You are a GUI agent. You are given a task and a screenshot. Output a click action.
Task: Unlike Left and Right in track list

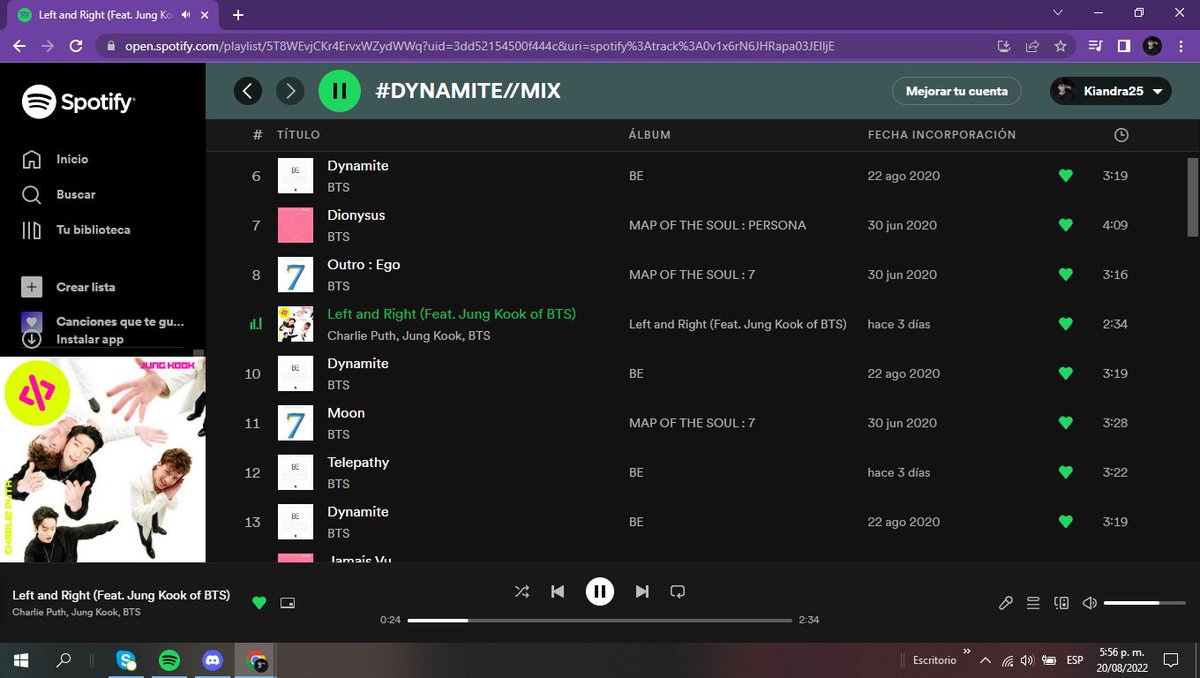(x=1065, y=324)
